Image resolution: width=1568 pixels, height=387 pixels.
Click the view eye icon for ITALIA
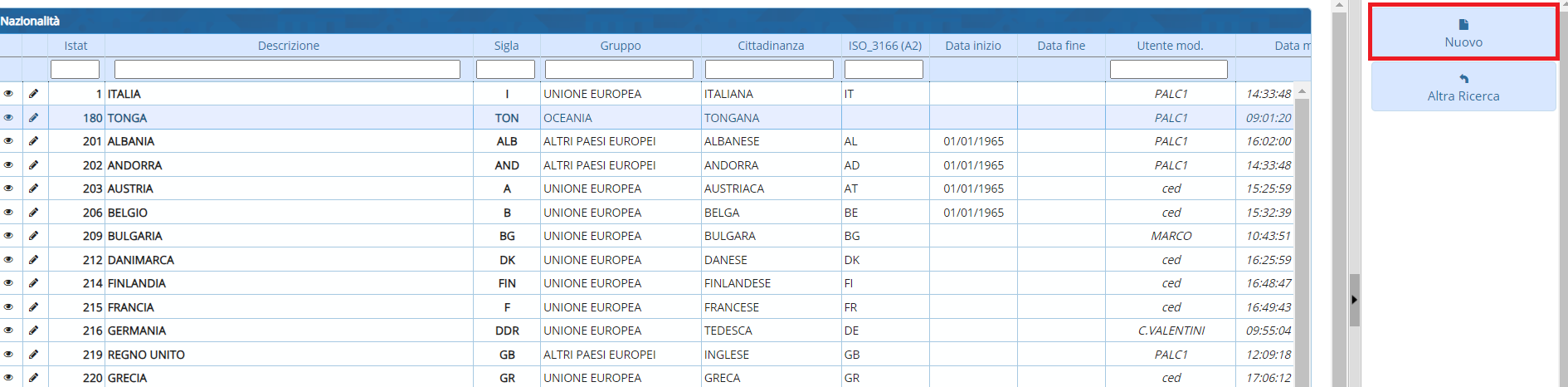[9, 94]
